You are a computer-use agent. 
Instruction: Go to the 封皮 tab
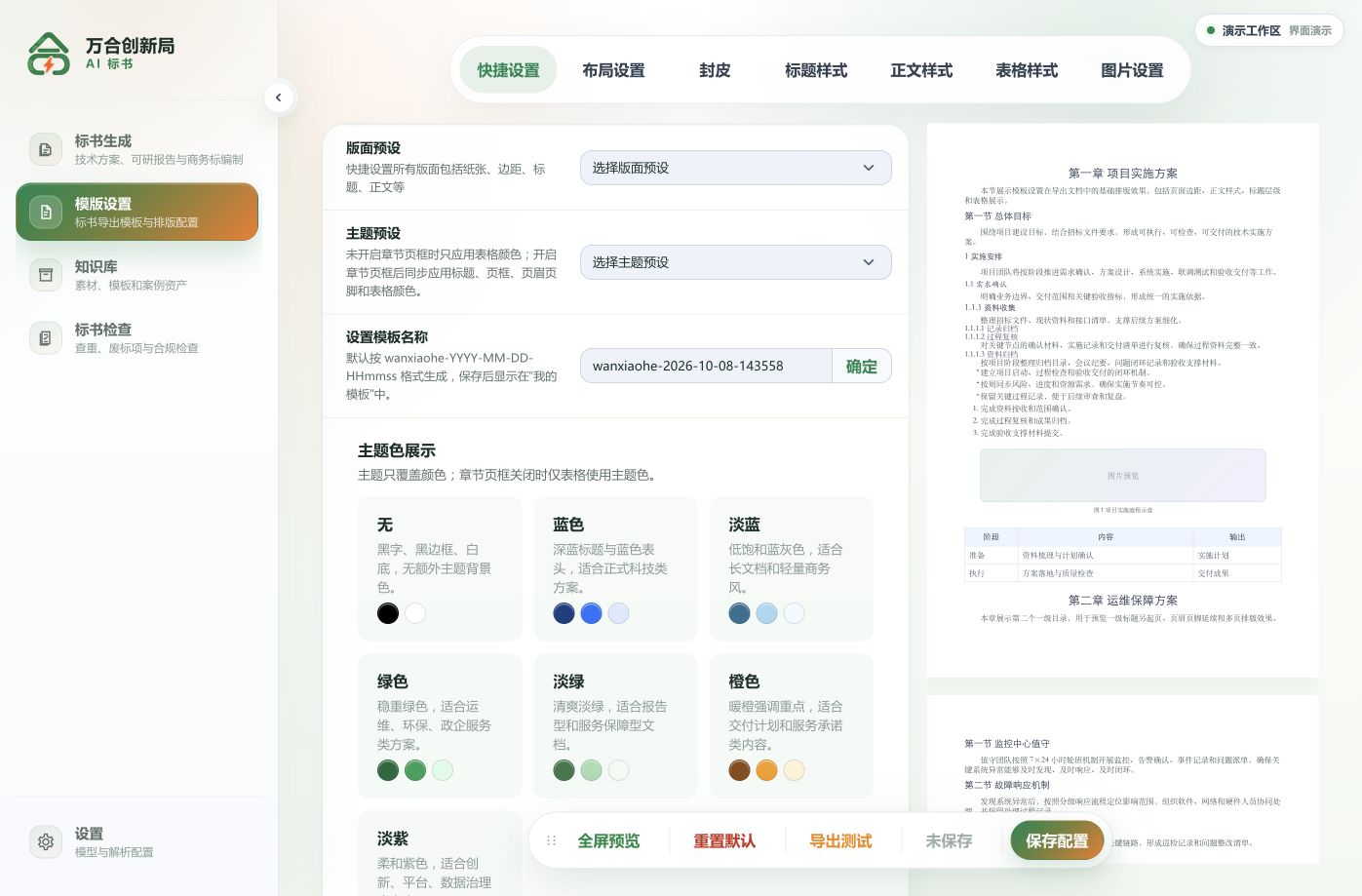[715, 70]
